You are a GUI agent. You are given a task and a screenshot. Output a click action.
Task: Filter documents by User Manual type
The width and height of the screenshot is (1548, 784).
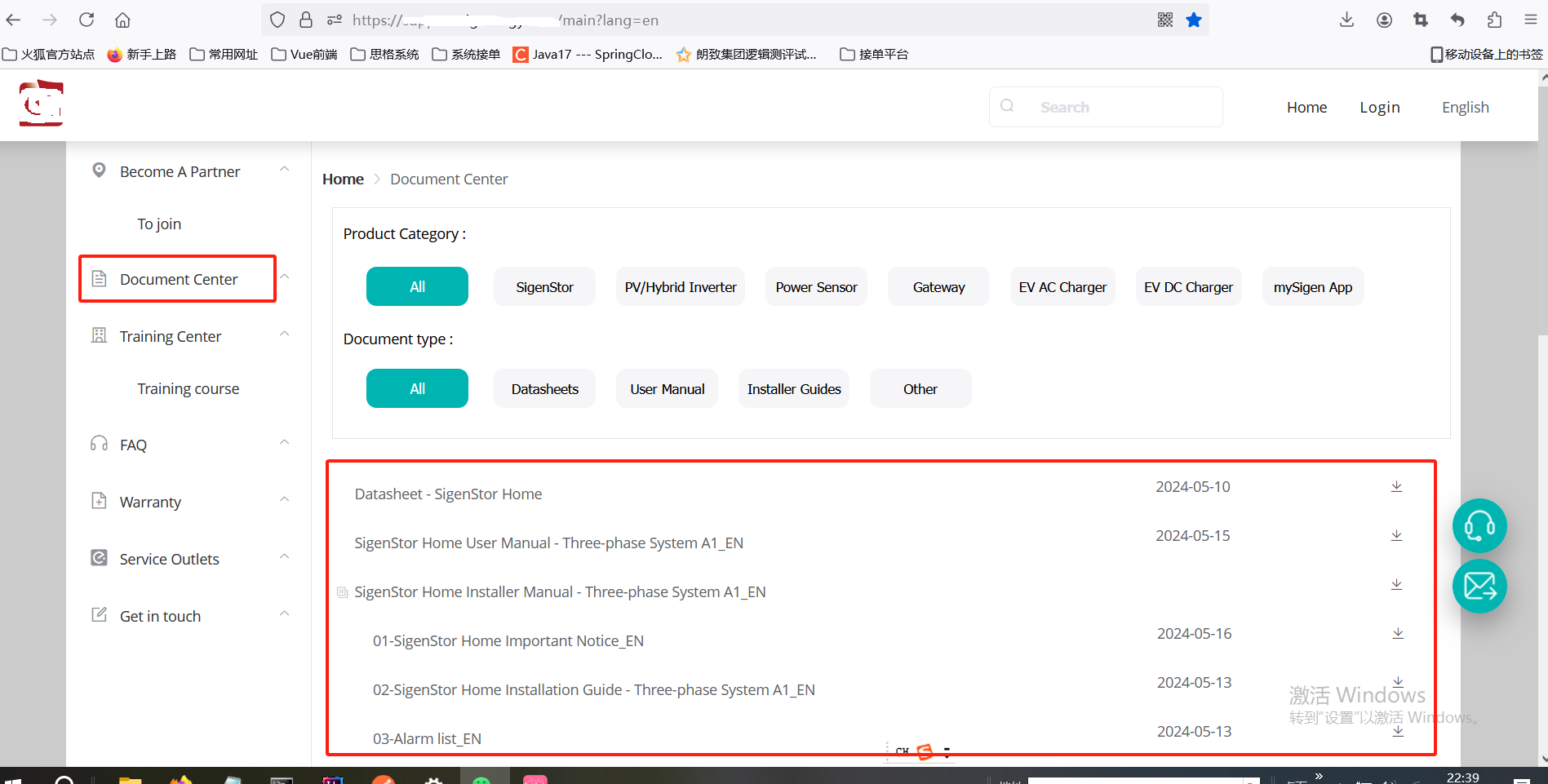pos(667,388)
